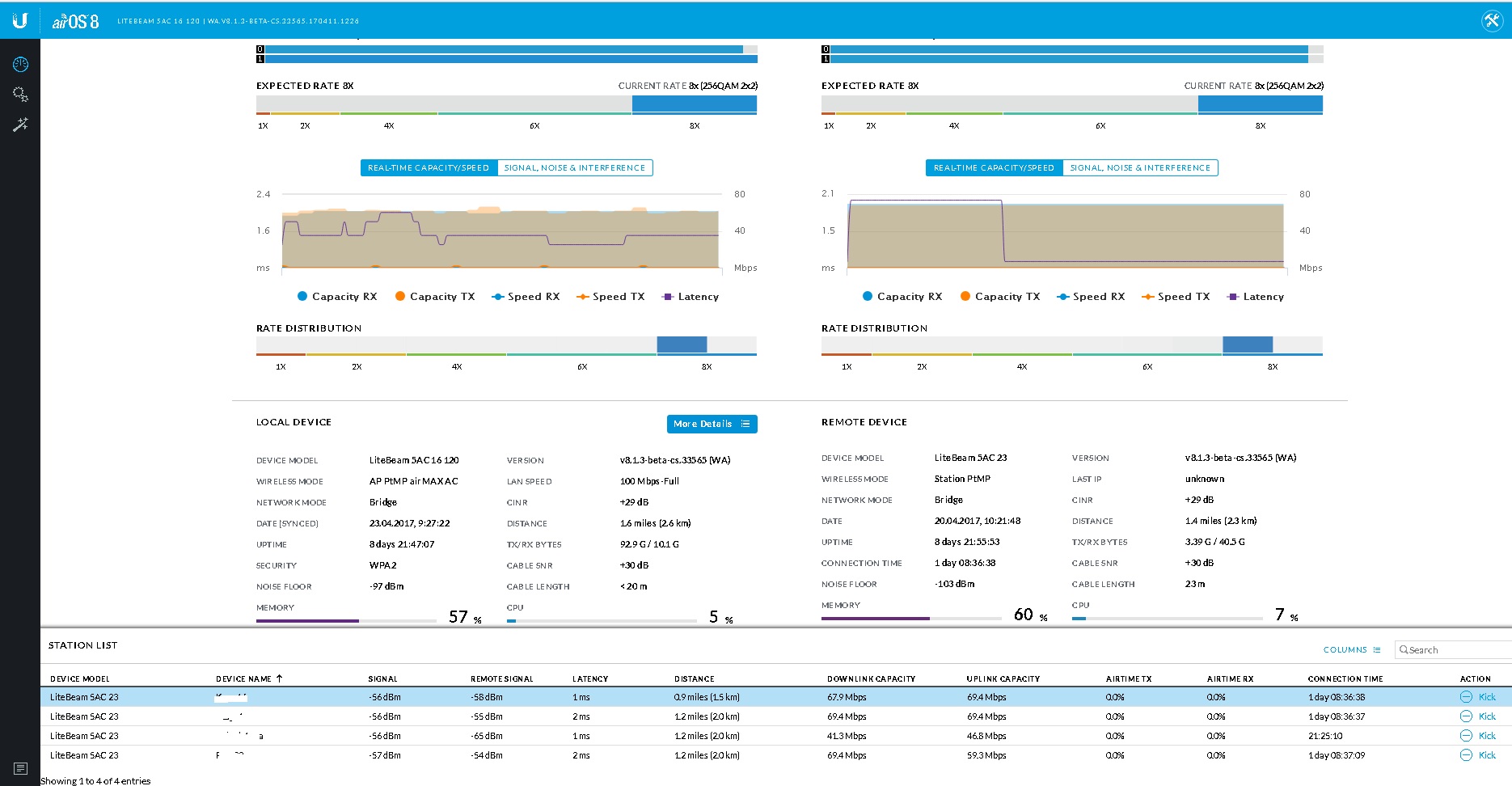Toggle Speed TX legend in left chart

point(610,297)
